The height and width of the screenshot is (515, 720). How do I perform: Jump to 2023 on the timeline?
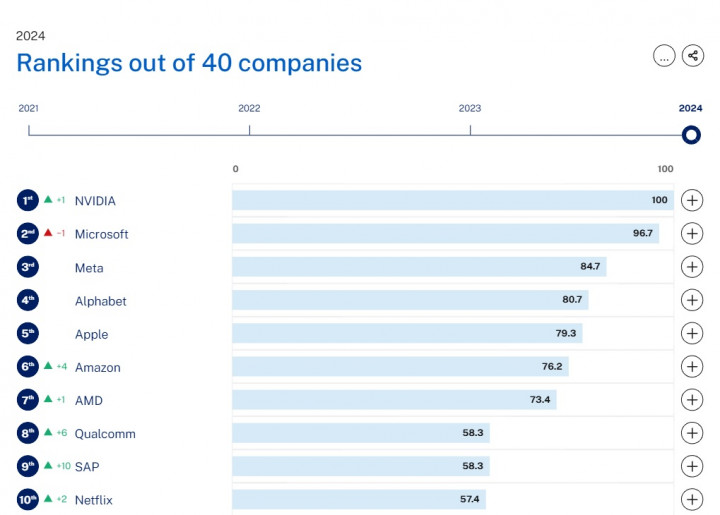(x=470, y=129)
